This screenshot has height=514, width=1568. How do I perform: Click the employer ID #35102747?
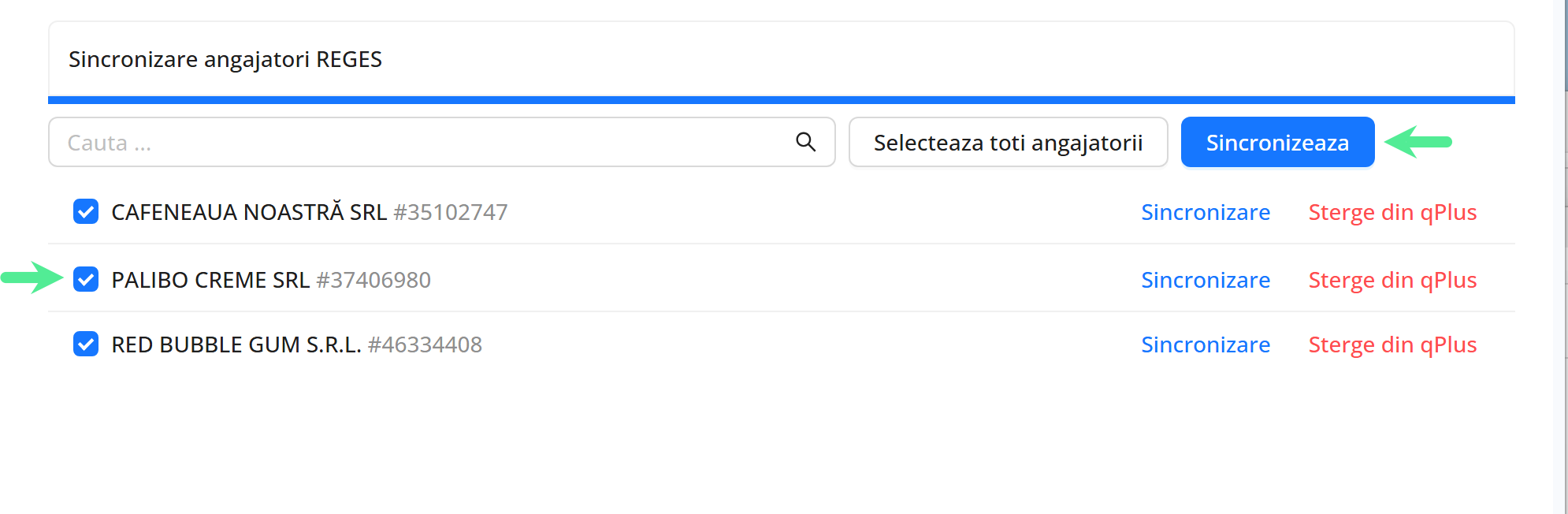coord(451,212)
